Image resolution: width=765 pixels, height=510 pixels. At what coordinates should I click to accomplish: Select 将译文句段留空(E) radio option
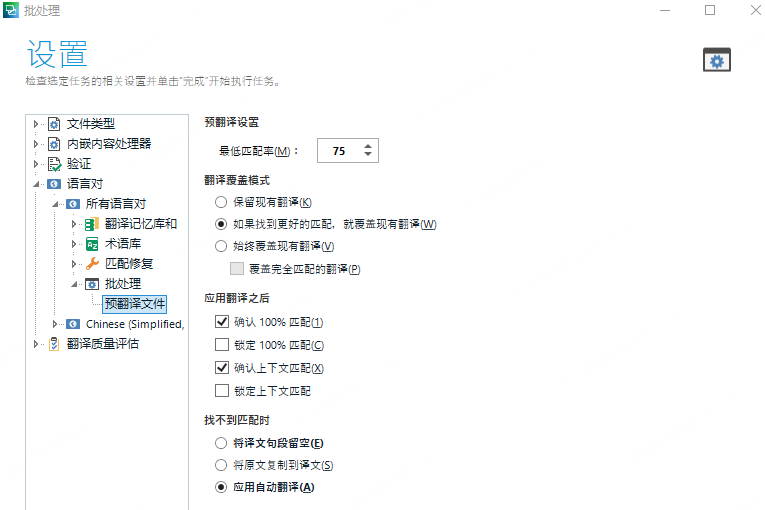pyautogui.click(x=221, y=443)
